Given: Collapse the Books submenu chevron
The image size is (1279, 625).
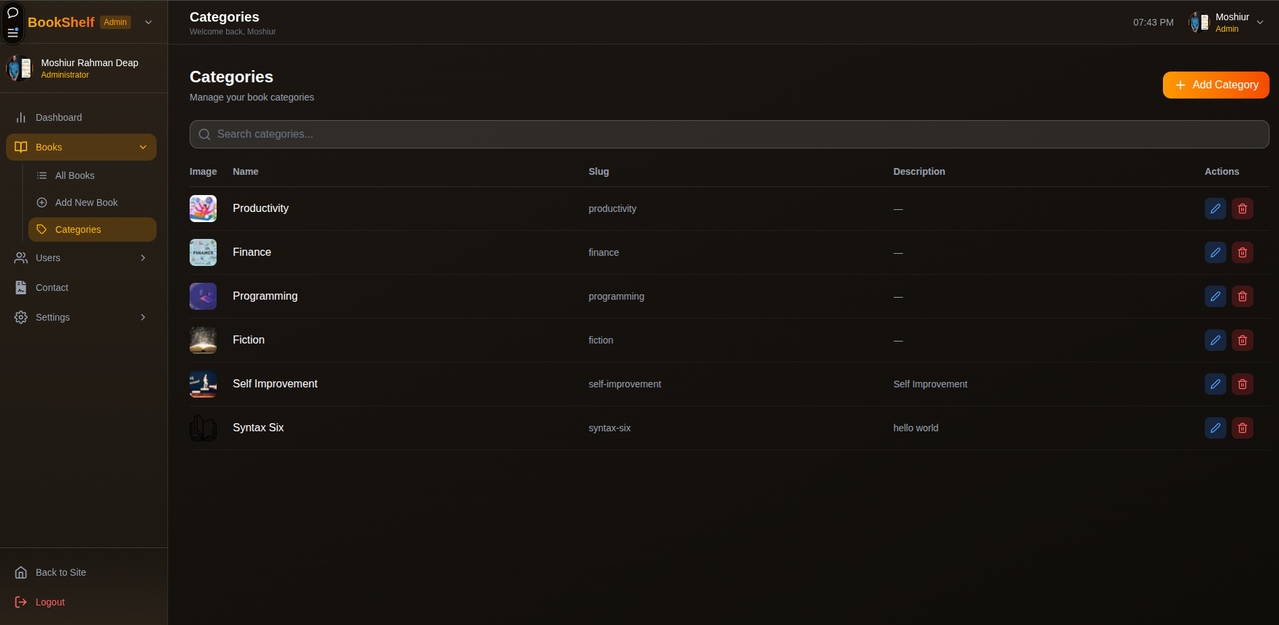Looking at the screenshot, I should (143, 147).
